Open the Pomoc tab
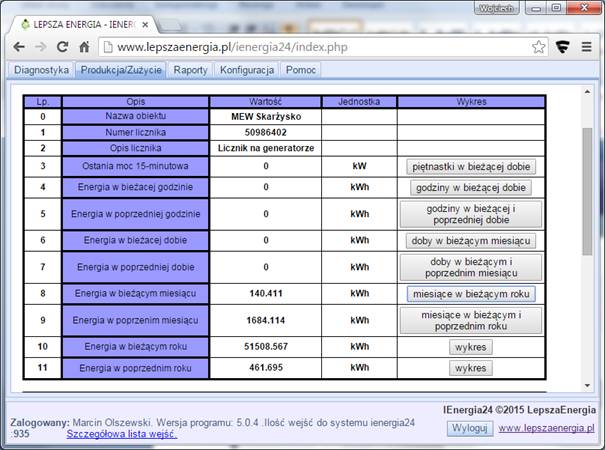 click(301, 70)
